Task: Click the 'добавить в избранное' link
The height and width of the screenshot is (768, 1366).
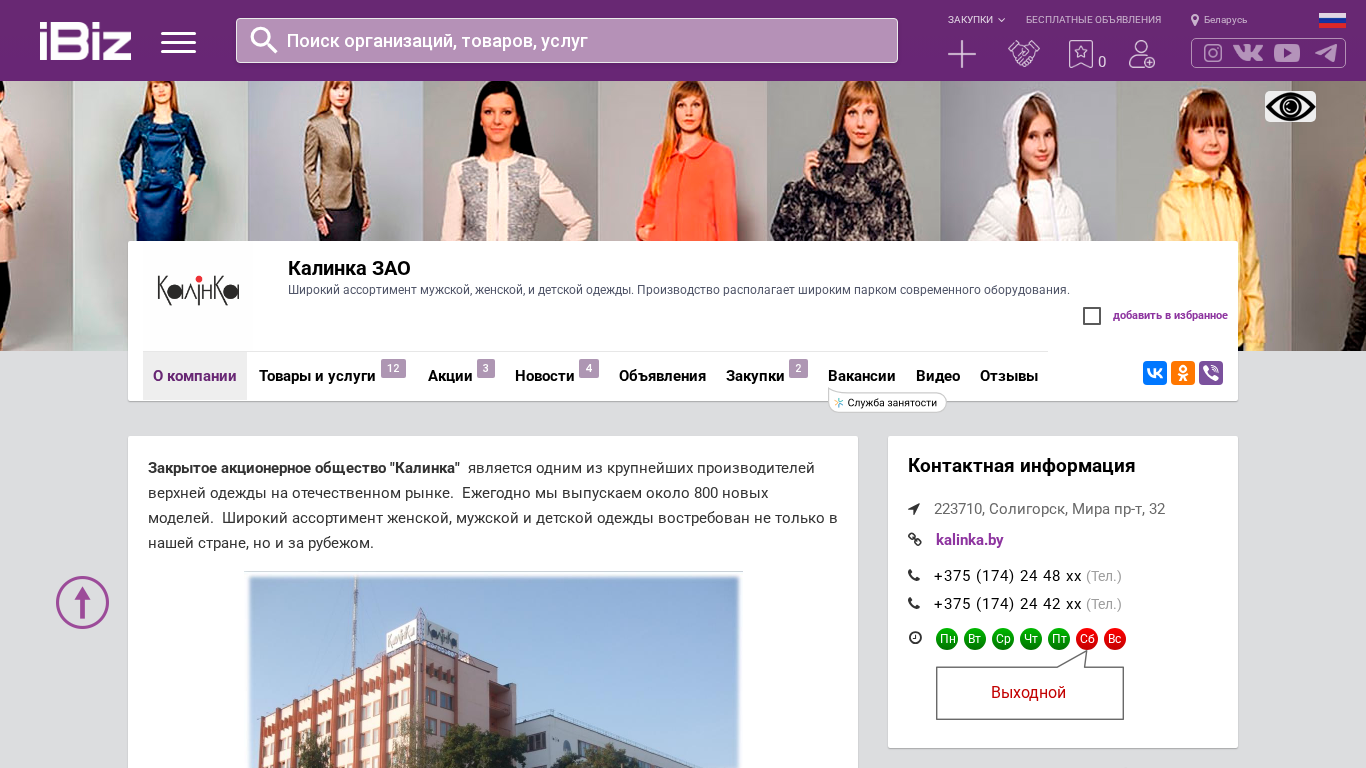Action: coord(1170,316)
